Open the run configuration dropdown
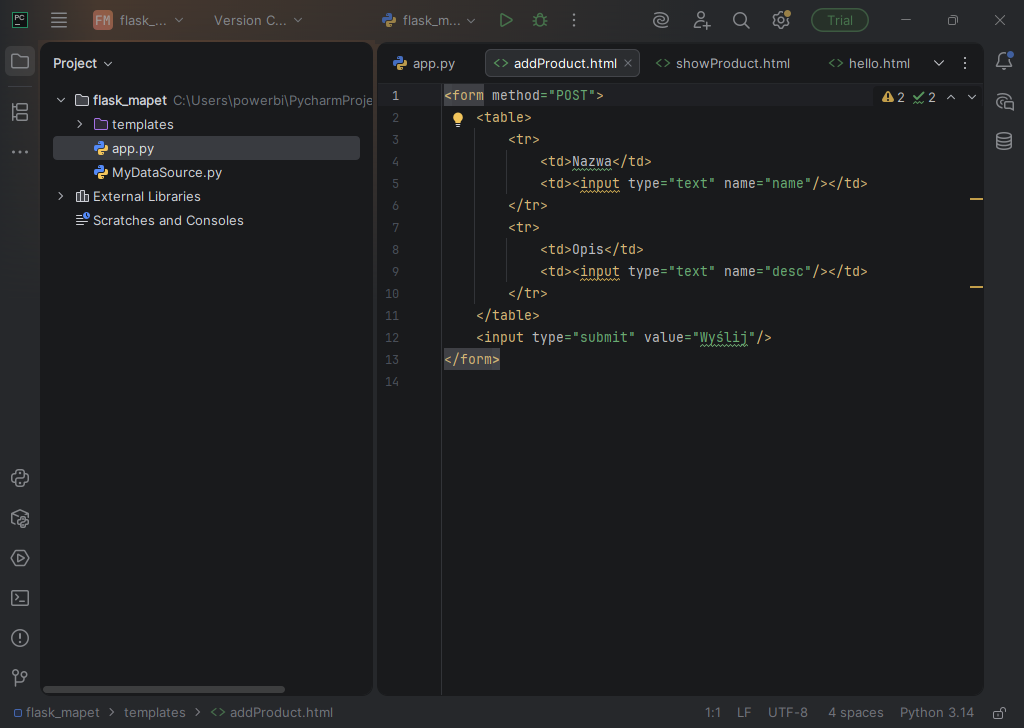The image size is (1024, 728). coord(428,20)
